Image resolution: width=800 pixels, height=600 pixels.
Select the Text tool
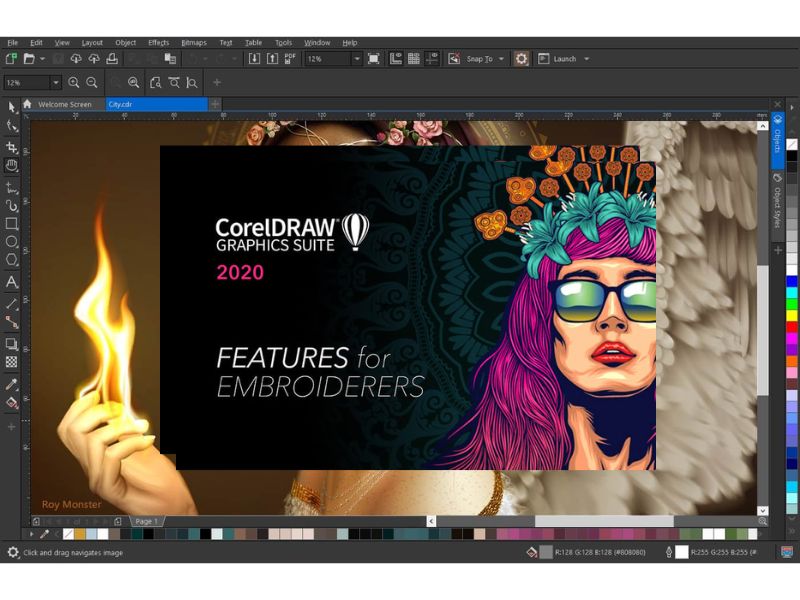12,283
